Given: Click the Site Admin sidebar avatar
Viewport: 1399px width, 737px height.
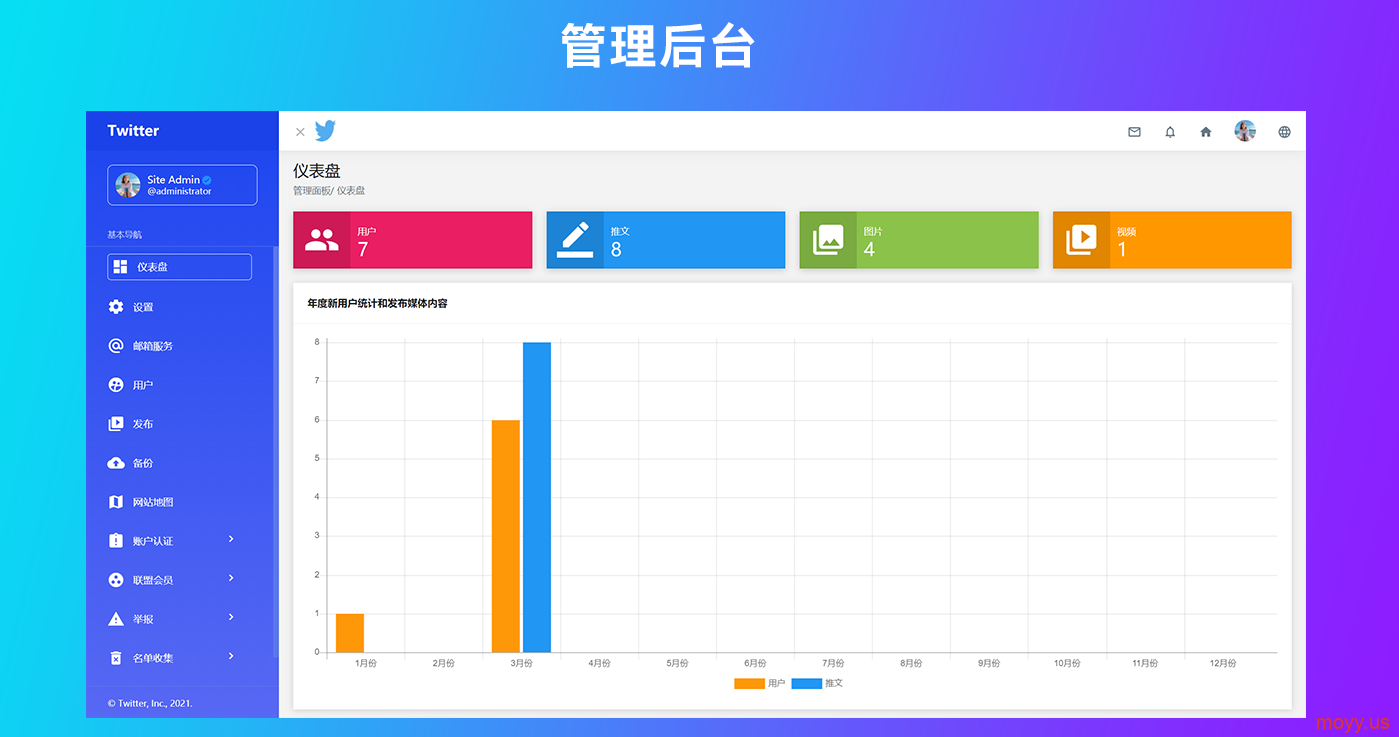Looking at the screenshot, I should (x=128, y=185).
